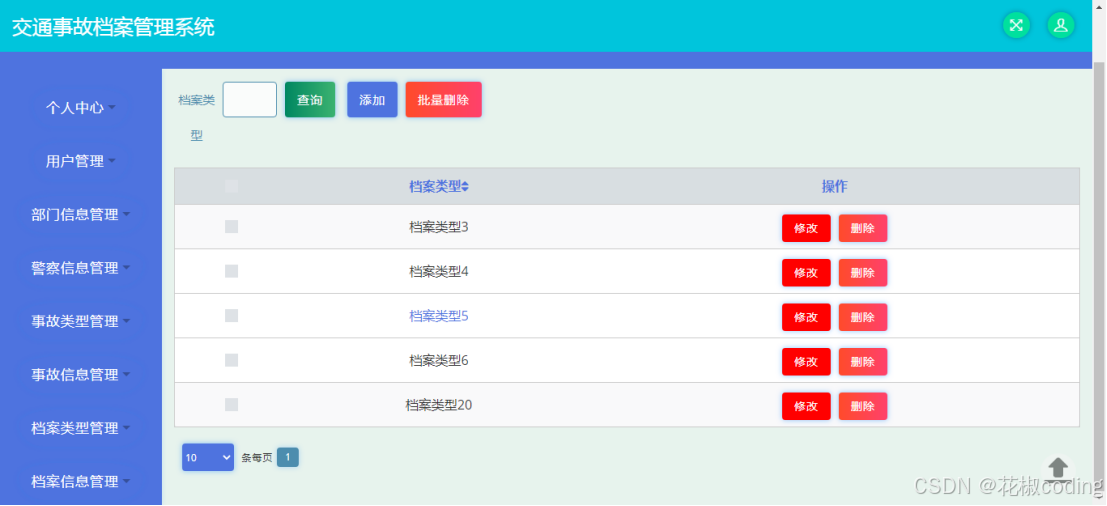Sort by the 档案类型 column arrows

[465, 187]
